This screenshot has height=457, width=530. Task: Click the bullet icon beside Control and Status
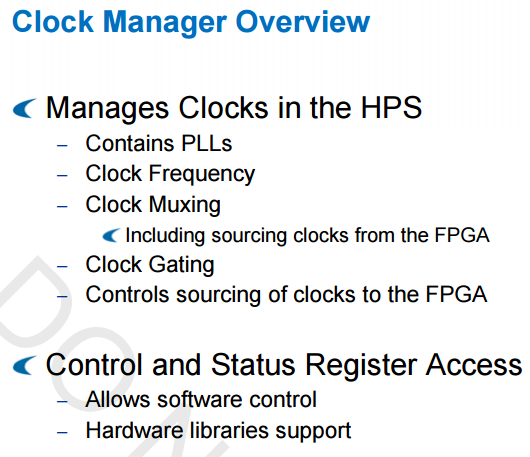24,365
